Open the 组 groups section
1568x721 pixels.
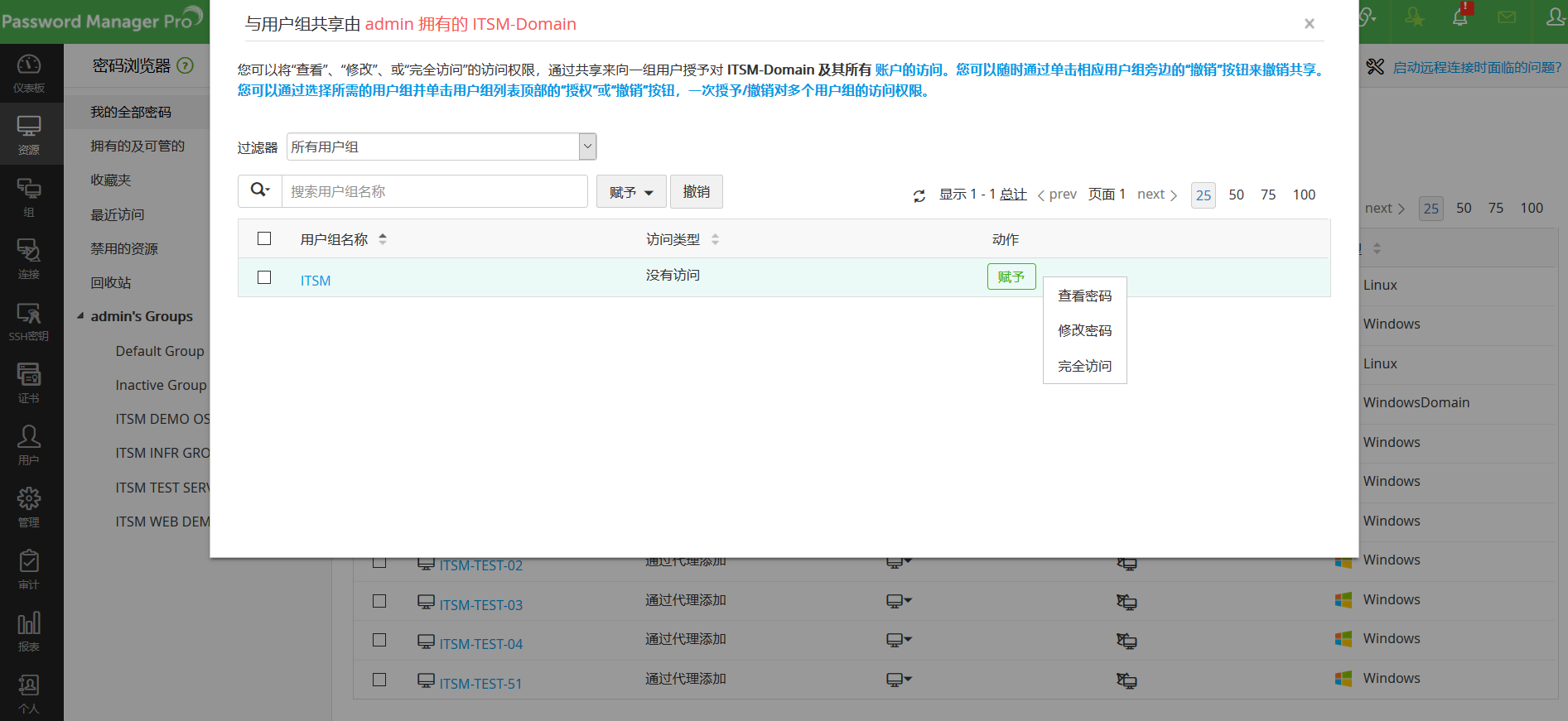(29, 197)
